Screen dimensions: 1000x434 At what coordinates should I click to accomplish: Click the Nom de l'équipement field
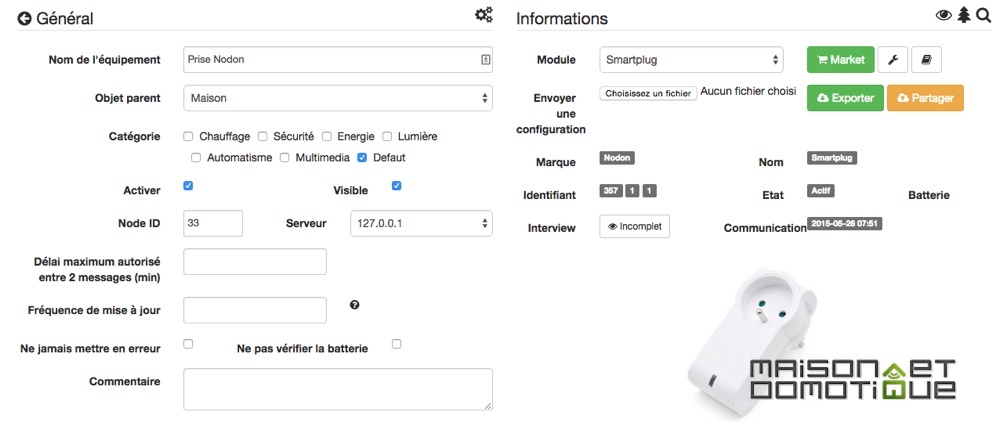338,59
